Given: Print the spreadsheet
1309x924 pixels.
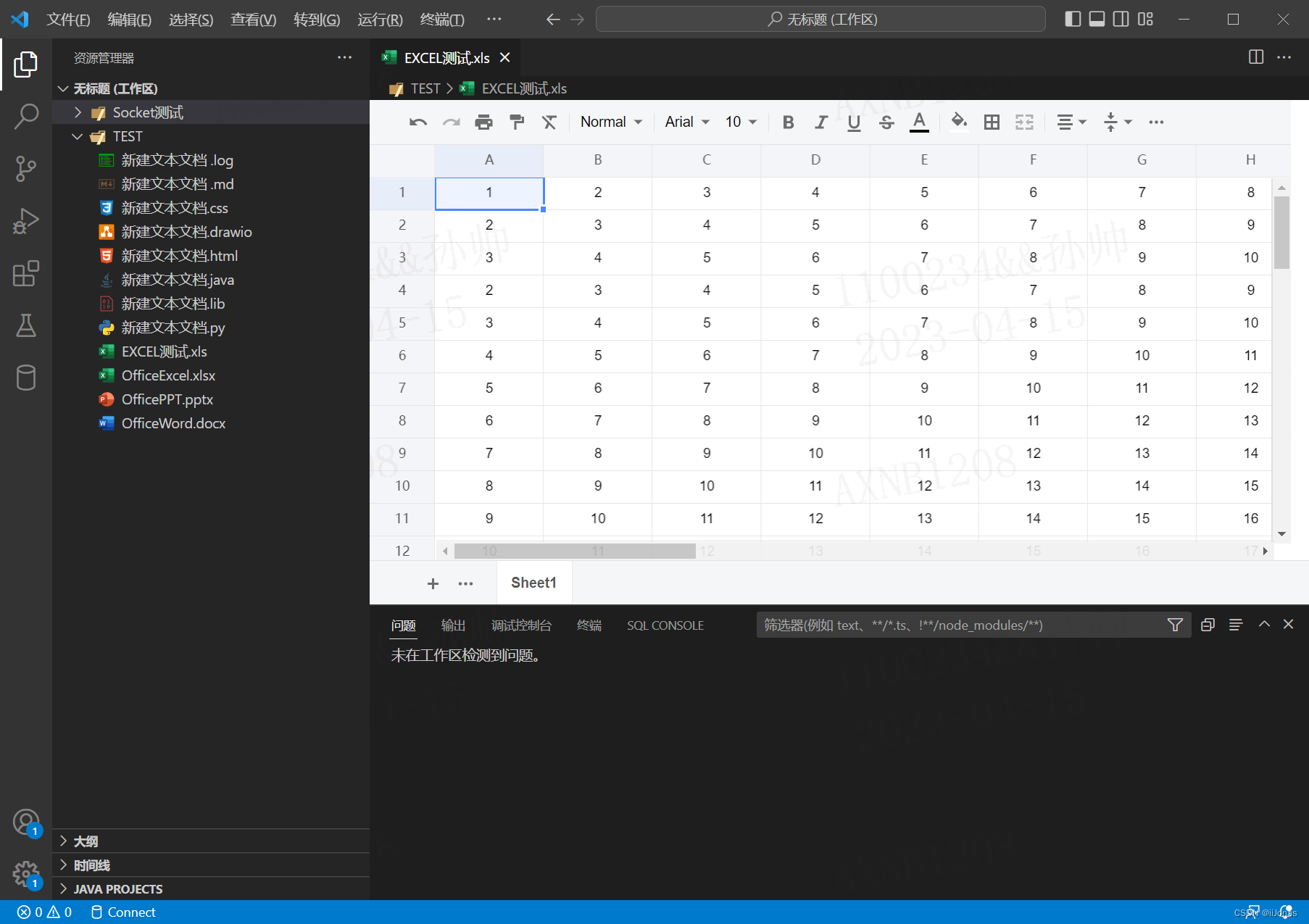Looking at the screenshot, I should pos(484,122).
